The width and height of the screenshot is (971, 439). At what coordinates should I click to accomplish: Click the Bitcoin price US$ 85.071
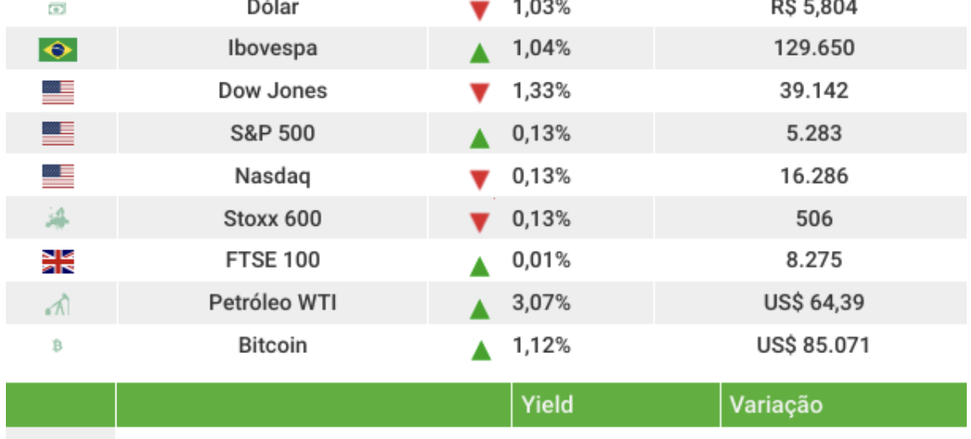pyautogui.click(x=813, y=346)
